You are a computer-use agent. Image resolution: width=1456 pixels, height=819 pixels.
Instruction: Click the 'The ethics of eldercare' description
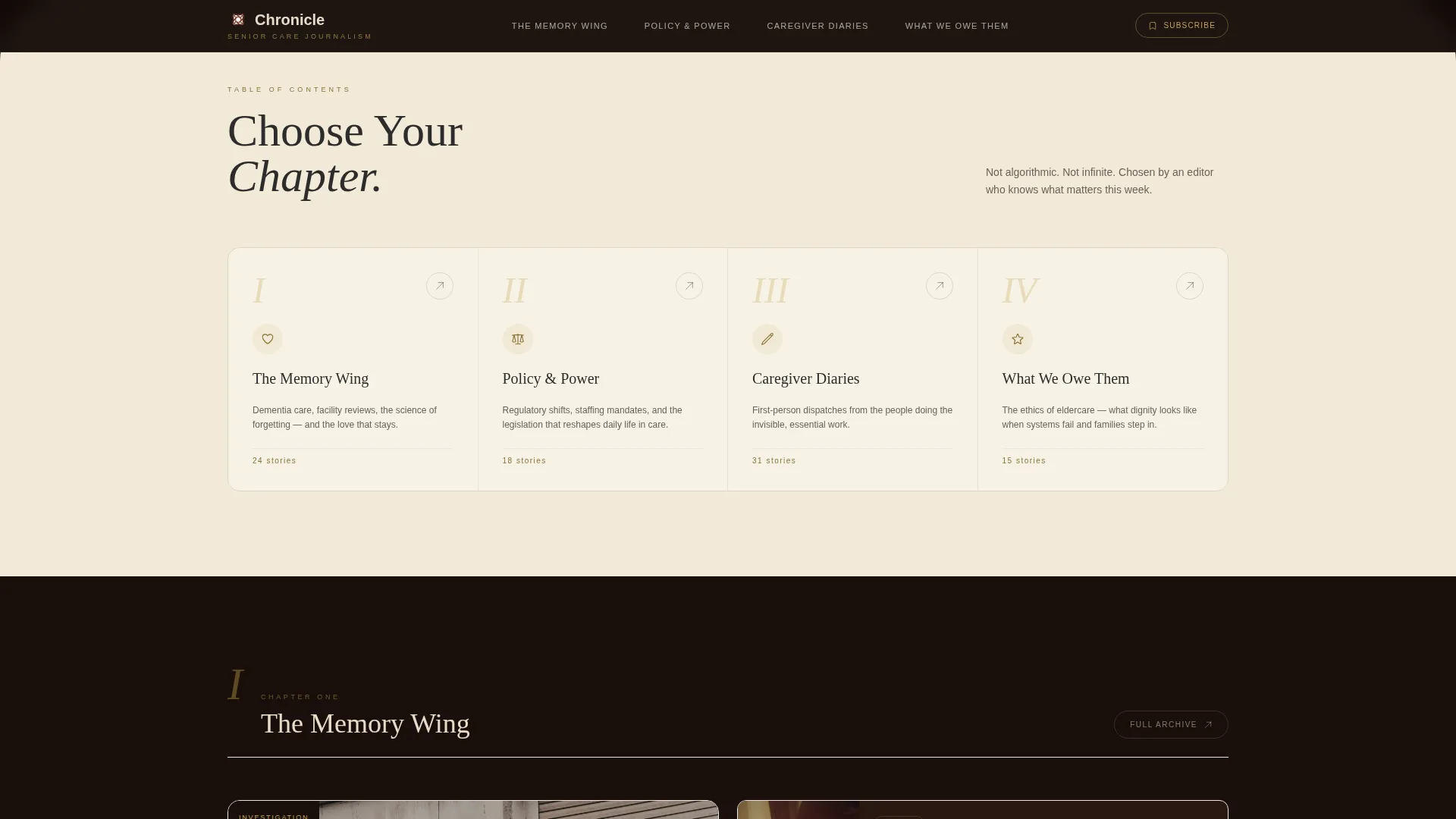(x=1099, y=417)
